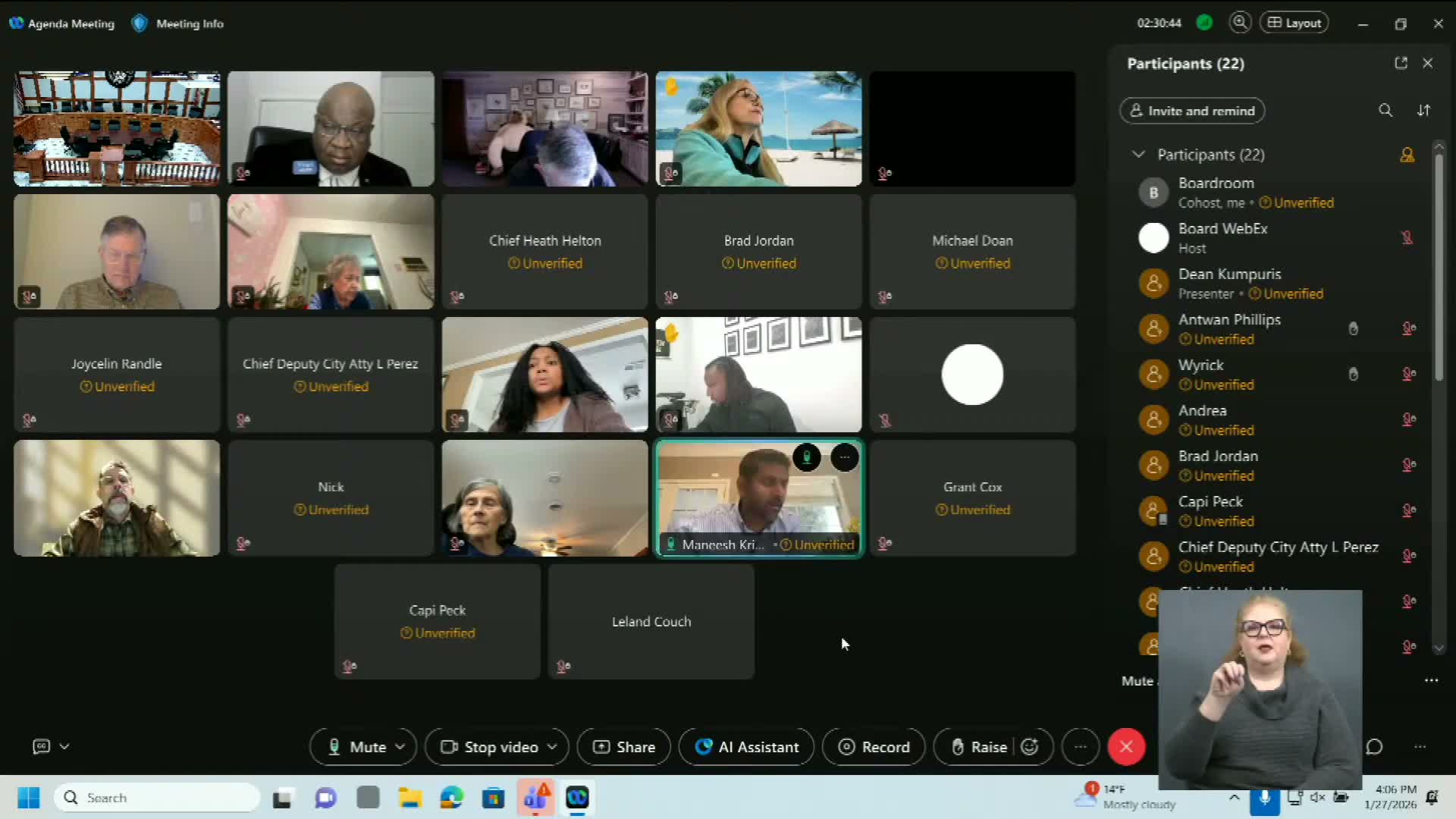Open Stop video options arrow

pos(552,747)
